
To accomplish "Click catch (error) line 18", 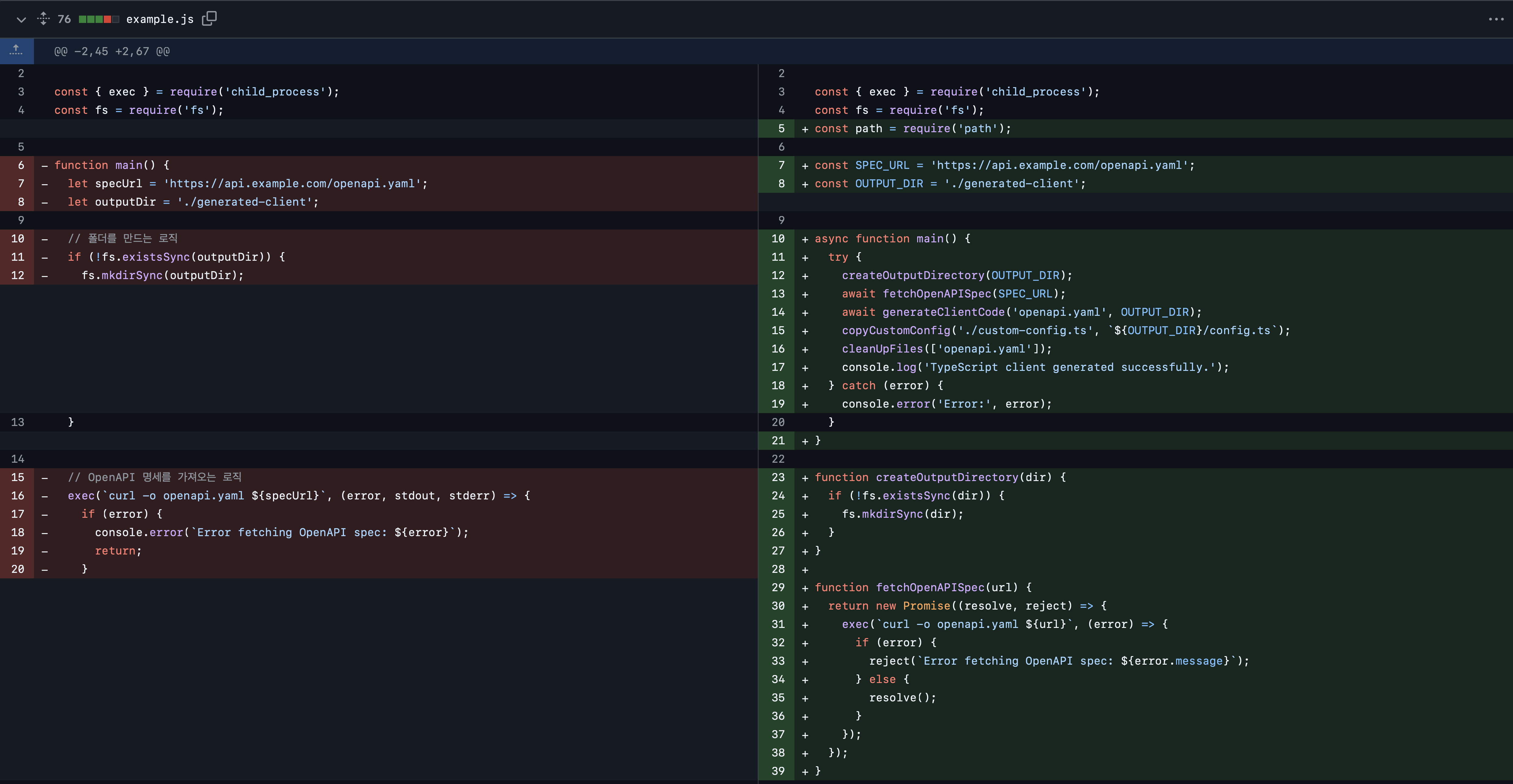I will pyautogui.click(x=886, y=386).
